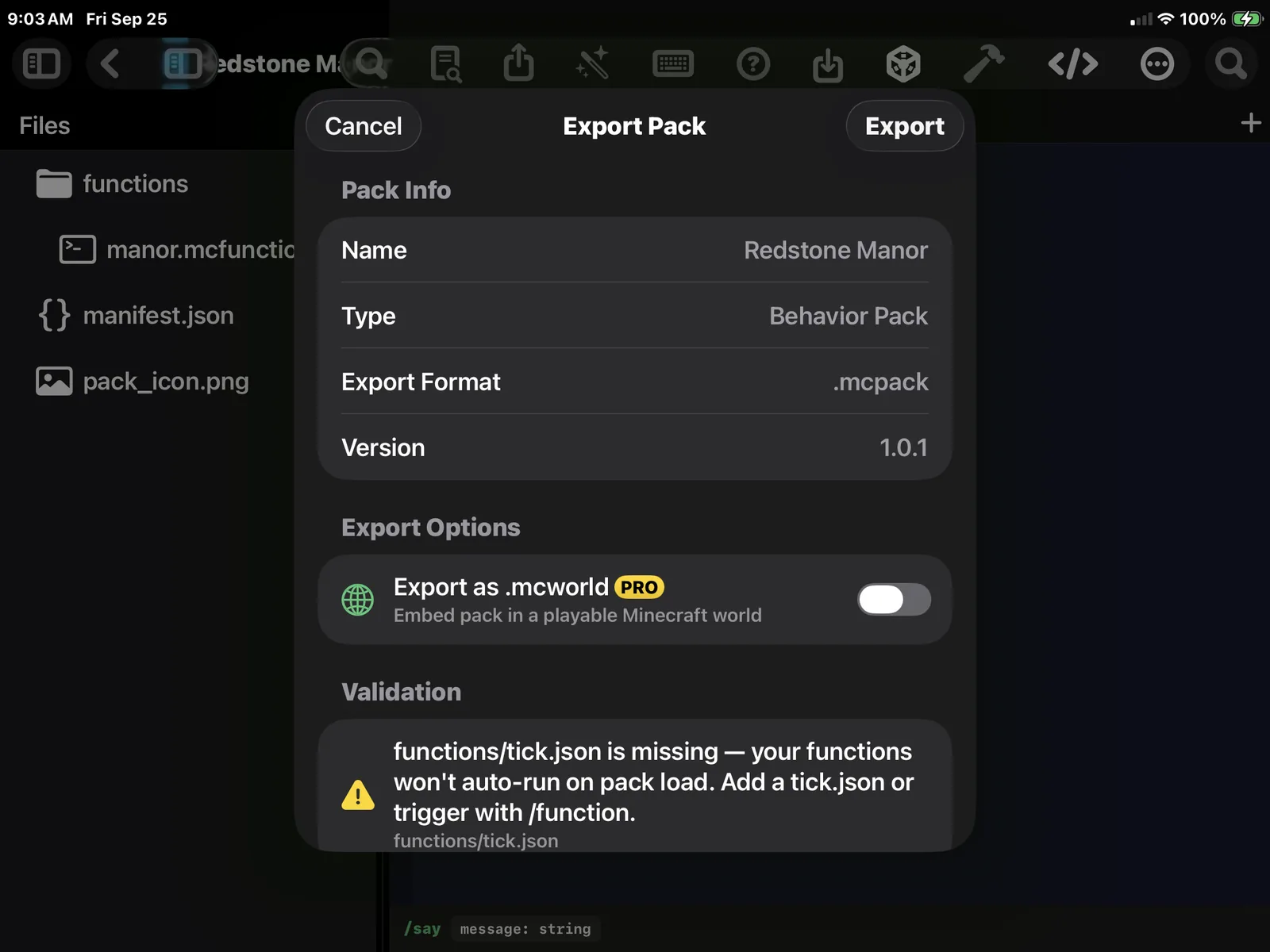The width and height of the screenshot is (1270, 952).
Task: Edit the Name Redstone Manor field
Action: point(635,250)
